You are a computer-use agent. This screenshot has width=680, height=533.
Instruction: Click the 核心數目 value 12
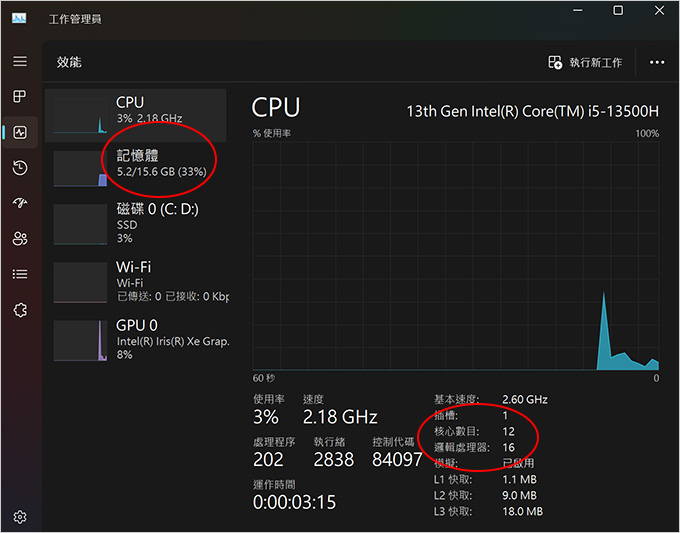click(508, 432)
